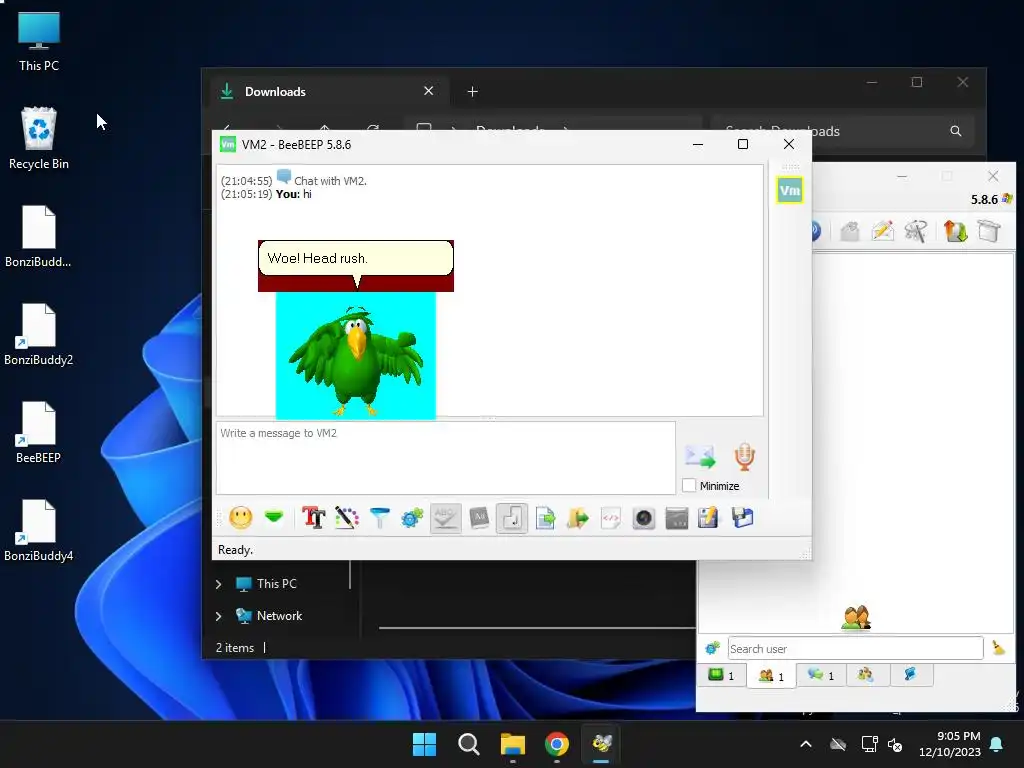Expand This PC in Explorer sidebar
1024x768 pixels.
click(219, 584)
